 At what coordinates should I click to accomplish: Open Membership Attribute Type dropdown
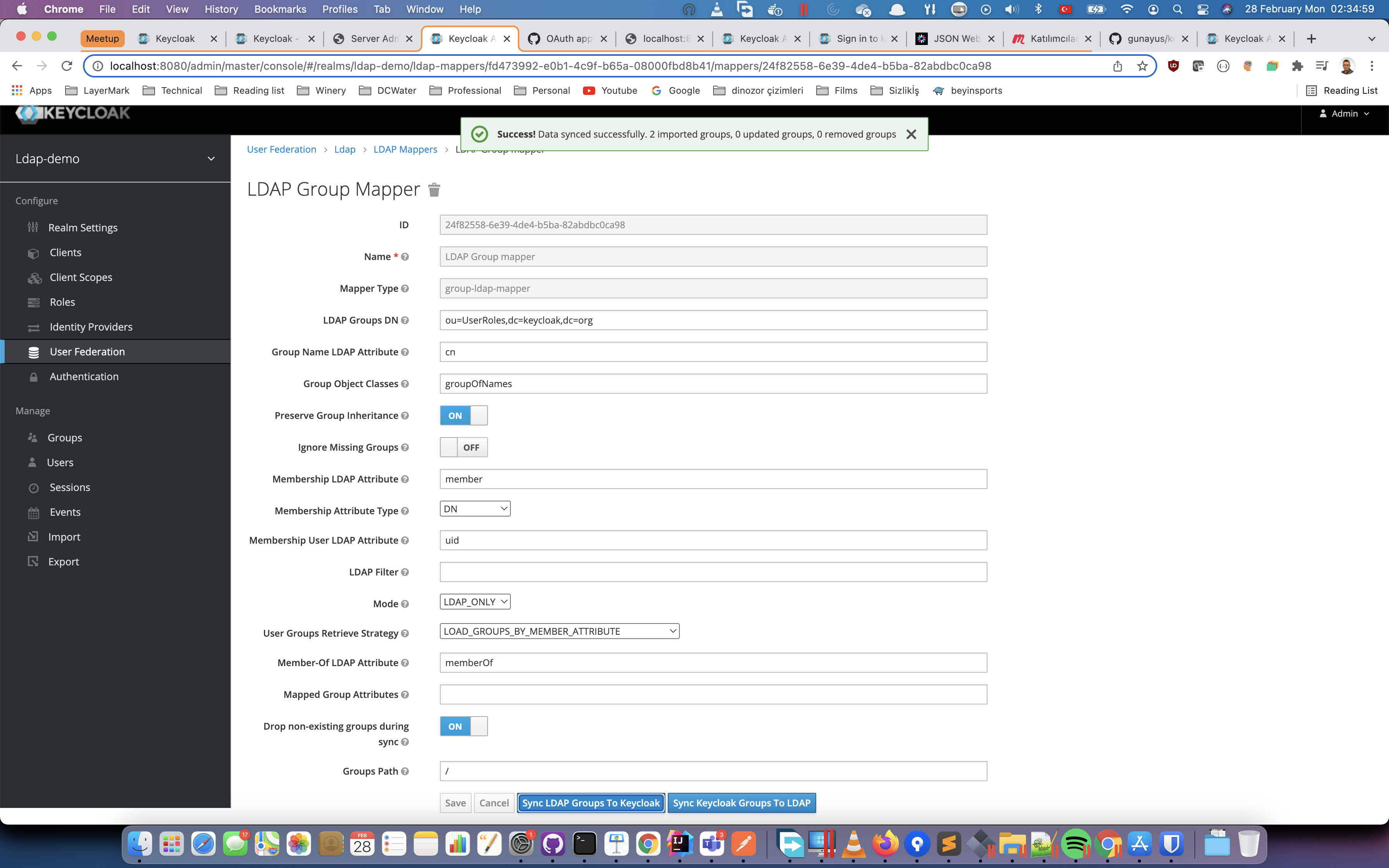475,509
